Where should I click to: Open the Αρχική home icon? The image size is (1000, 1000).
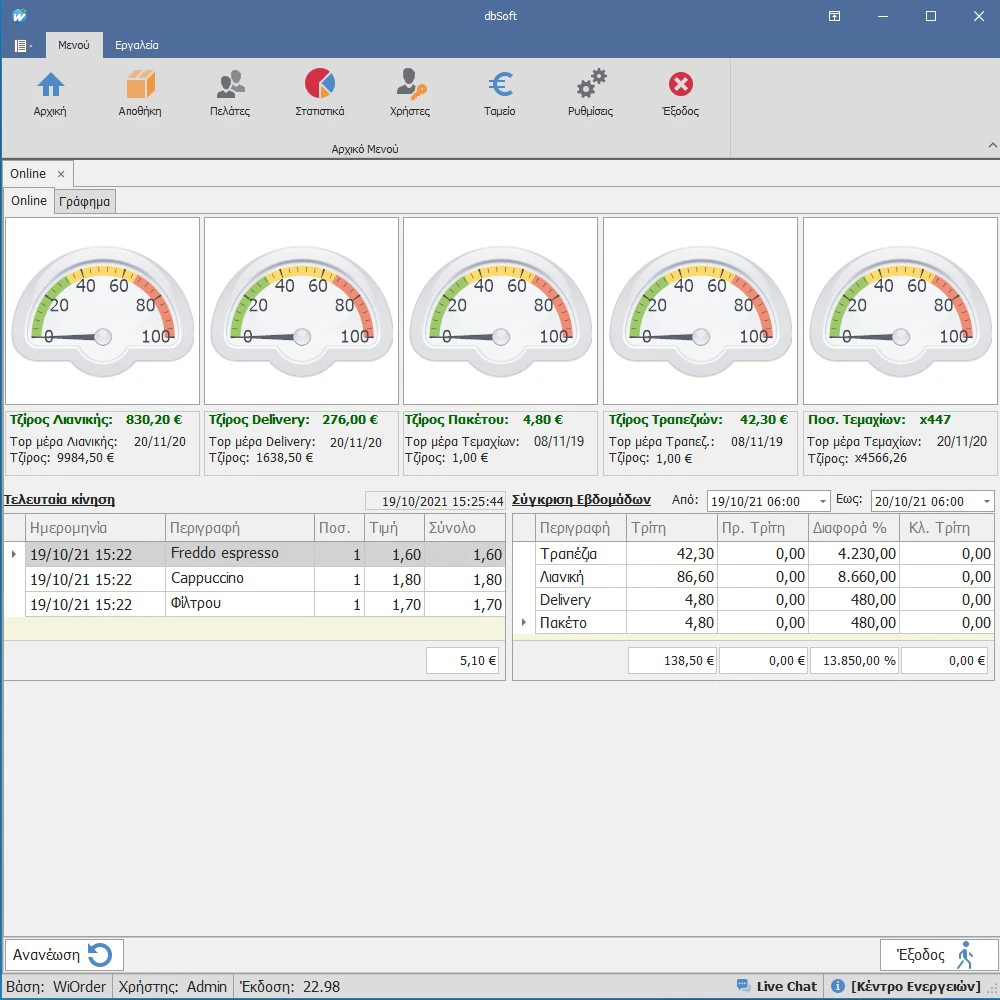[x=50, y=86]
